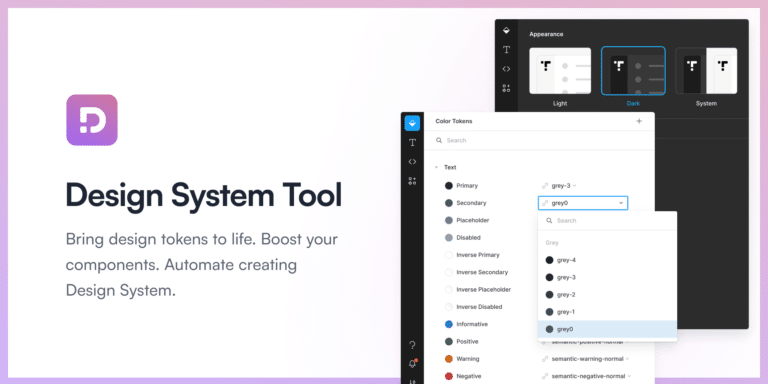Choose the Dark appearance thumbnail
Screen dimensions: 768x384
[633, 71]
